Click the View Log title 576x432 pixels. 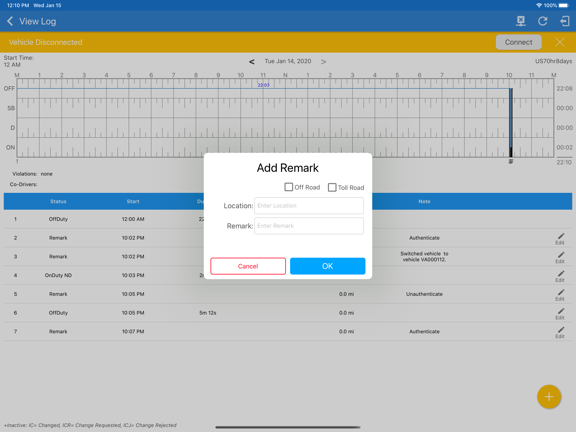click(37, 21)
